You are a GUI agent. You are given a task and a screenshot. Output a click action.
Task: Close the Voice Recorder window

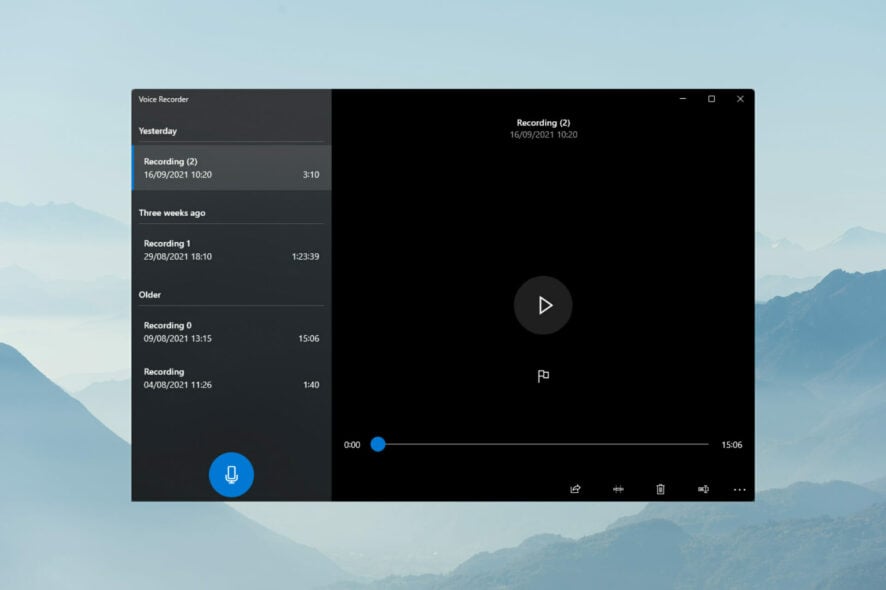click(740, 99)
